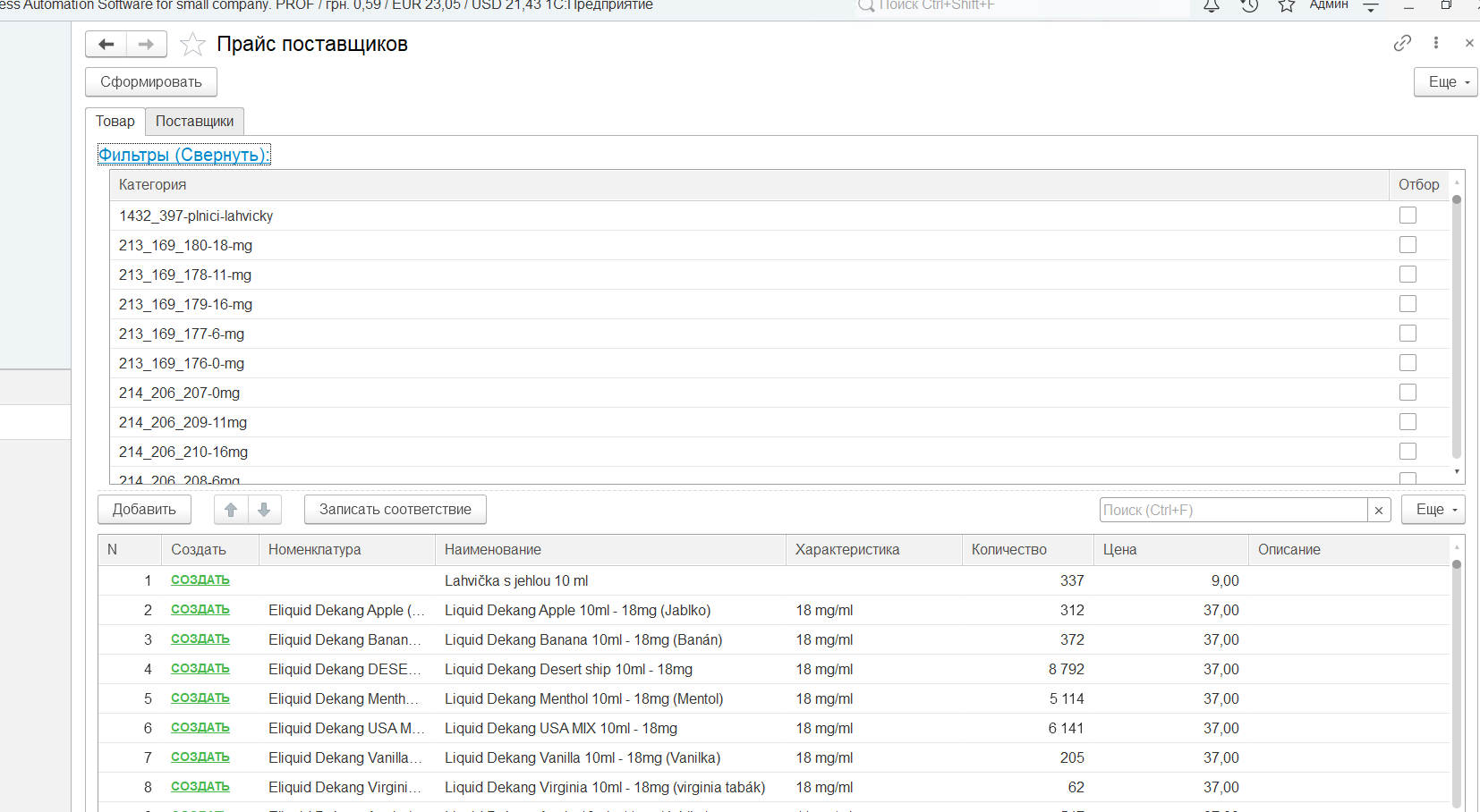Viewport: 1480px width, 812px height.
Task: Click the Описание column header
Action: [1349, 550]
